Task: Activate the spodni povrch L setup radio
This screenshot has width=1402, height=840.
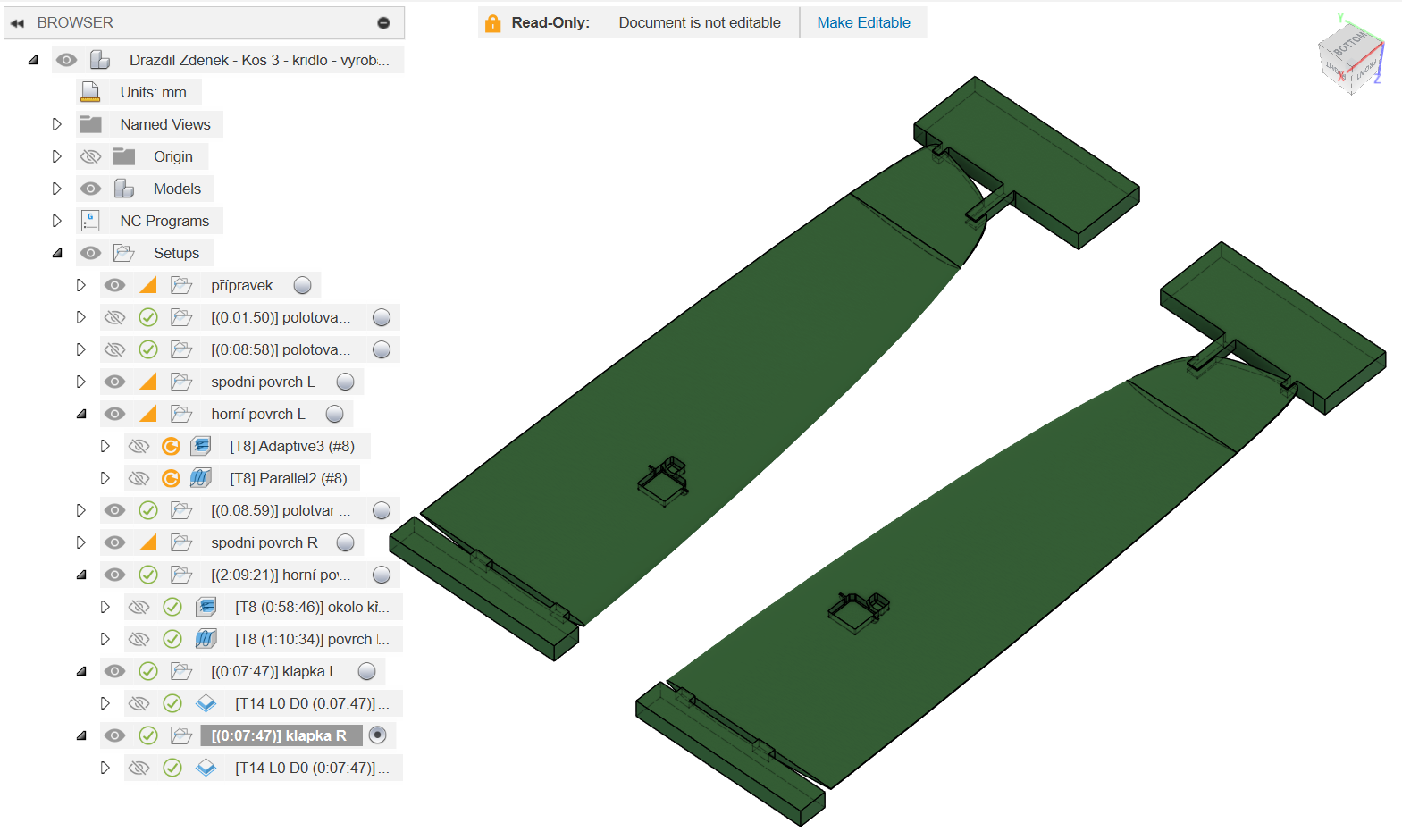Action: (x=346, y=382)
